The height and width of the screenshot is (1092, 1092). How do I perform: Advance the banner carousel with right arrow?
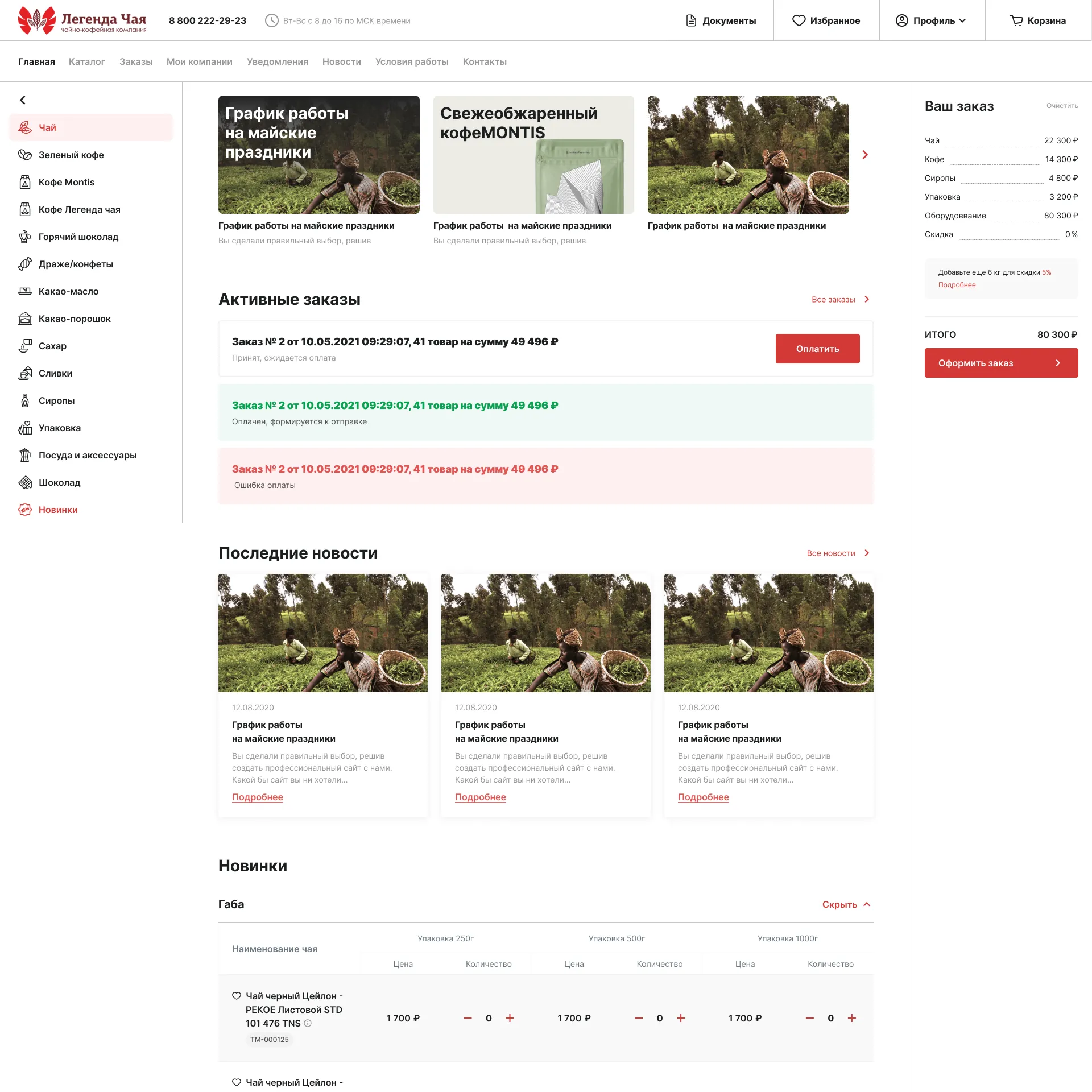tap(864, 155)
